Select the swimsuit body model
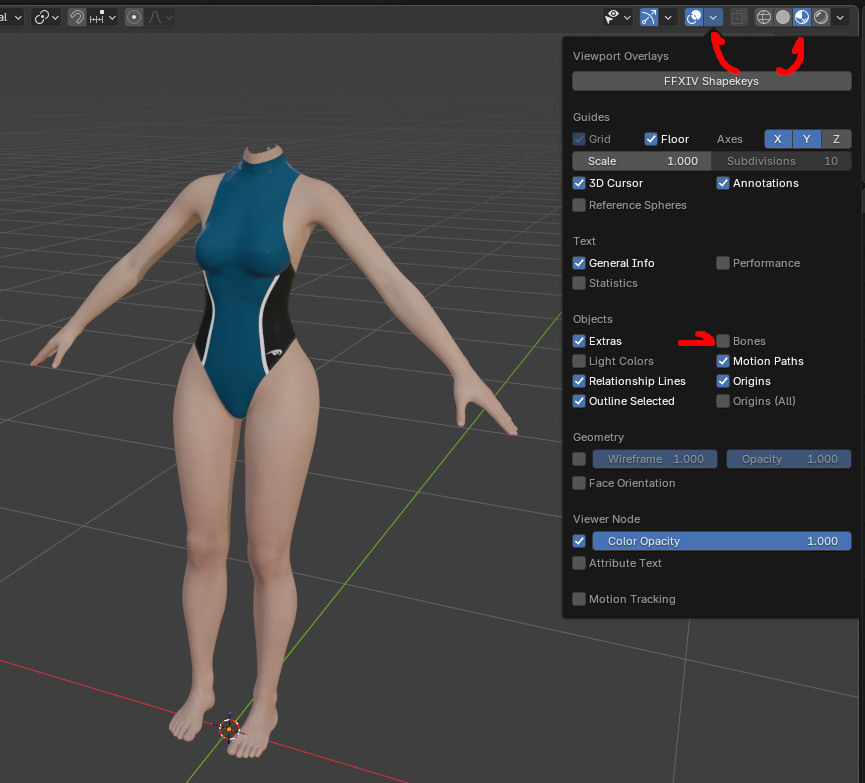This screenshot has width=865, height=783. click(x=248, y=331)
